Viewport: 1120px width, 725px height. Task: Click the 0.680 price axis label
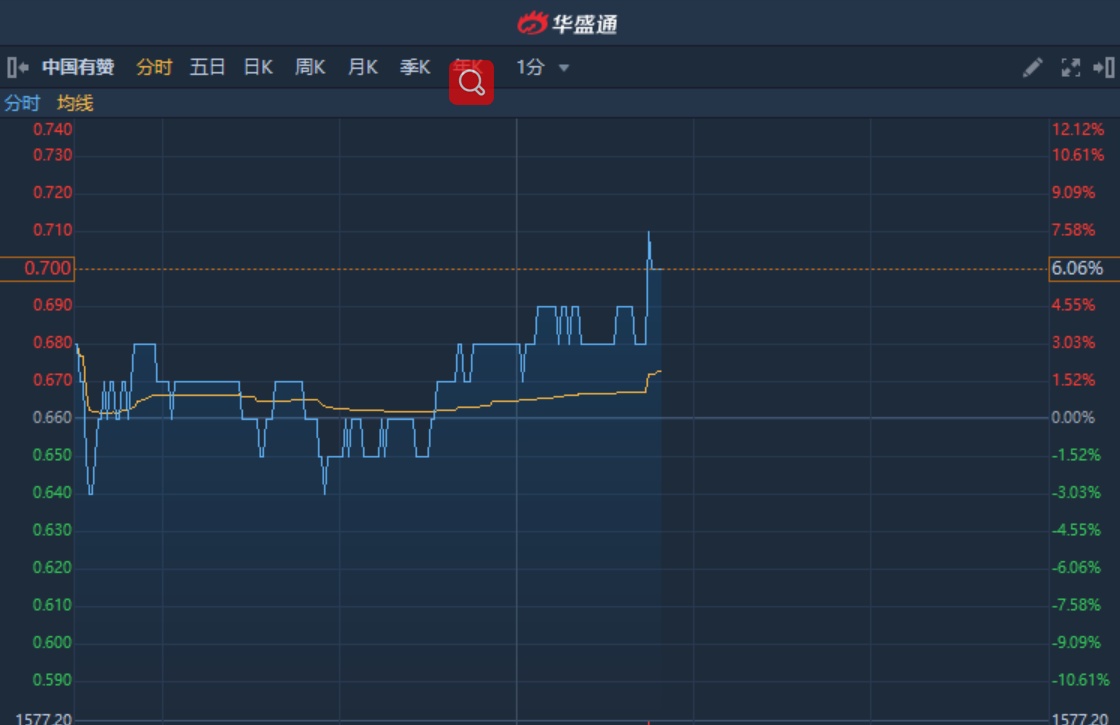pos(52,342)
